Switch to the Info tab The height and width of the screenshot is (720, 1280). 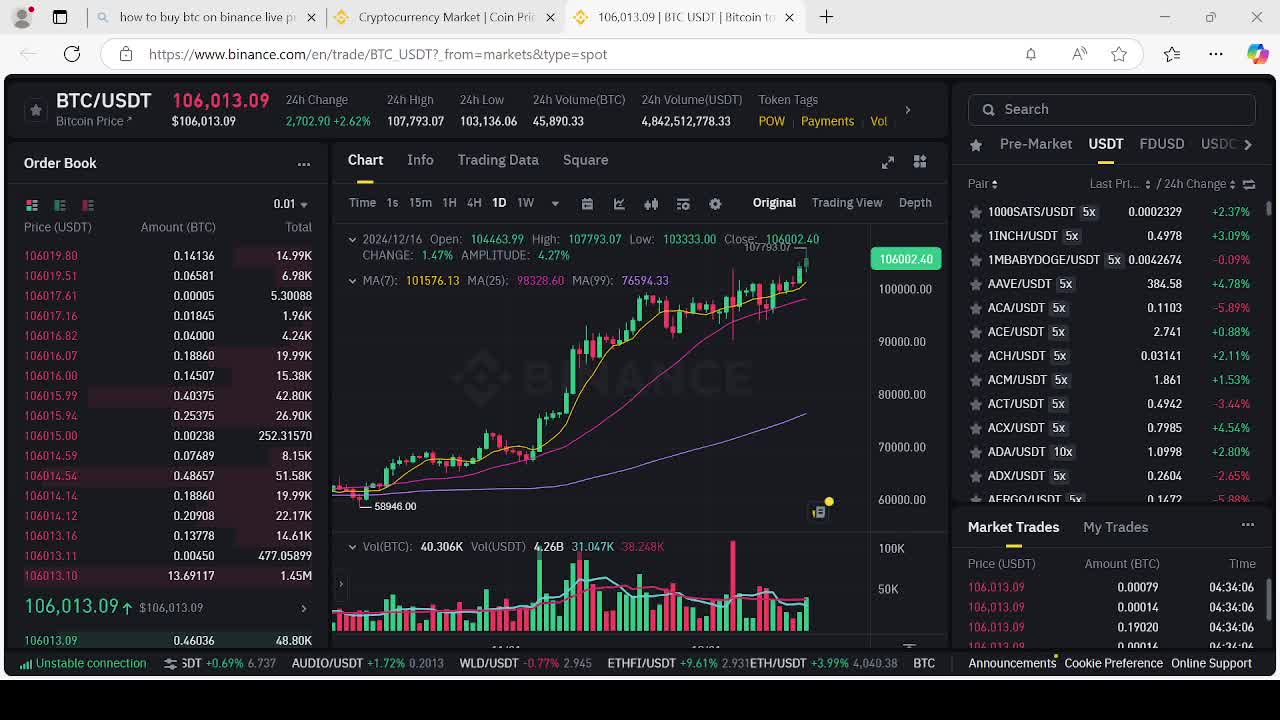(x=420, y=160)
